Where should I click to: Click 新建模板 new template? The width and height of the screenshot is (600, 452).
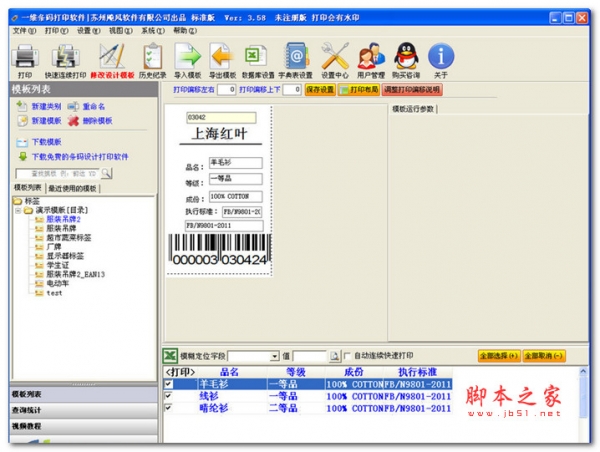[39, 121]
